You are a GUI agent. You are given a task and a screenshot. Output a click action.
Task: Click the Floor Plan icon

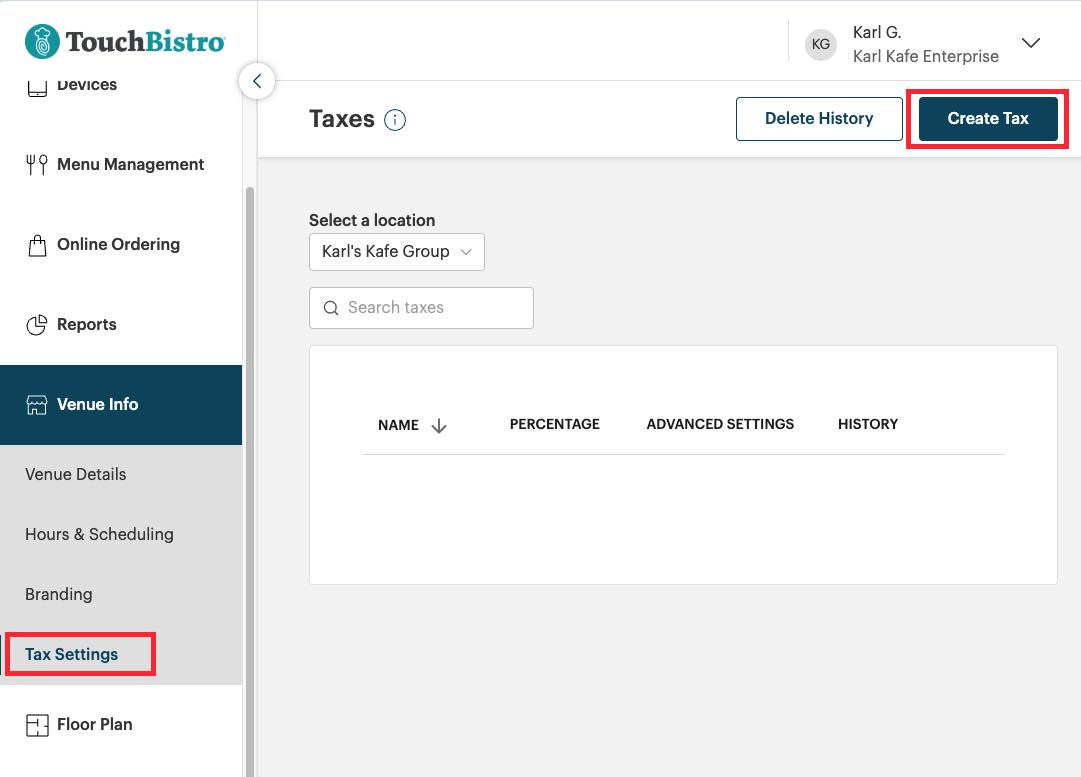coord(37,724)
